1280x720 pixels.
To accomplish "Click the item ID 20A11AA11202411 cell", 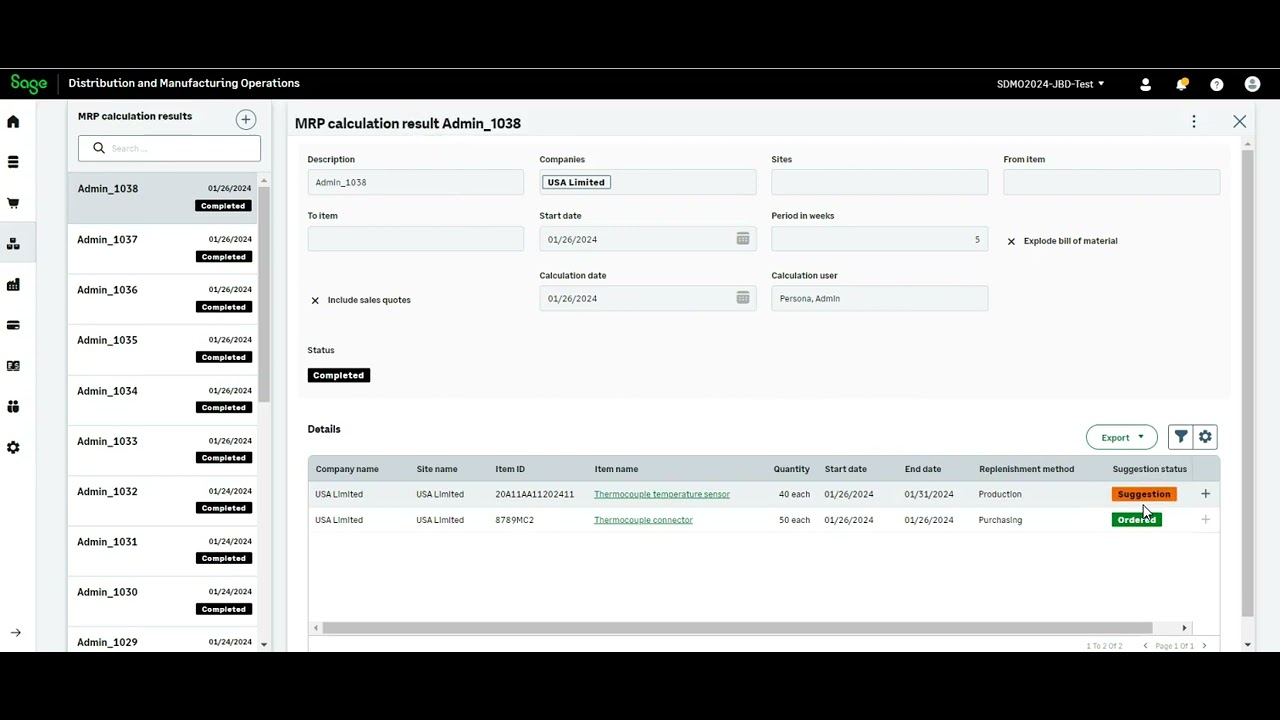I will [535, 494].
